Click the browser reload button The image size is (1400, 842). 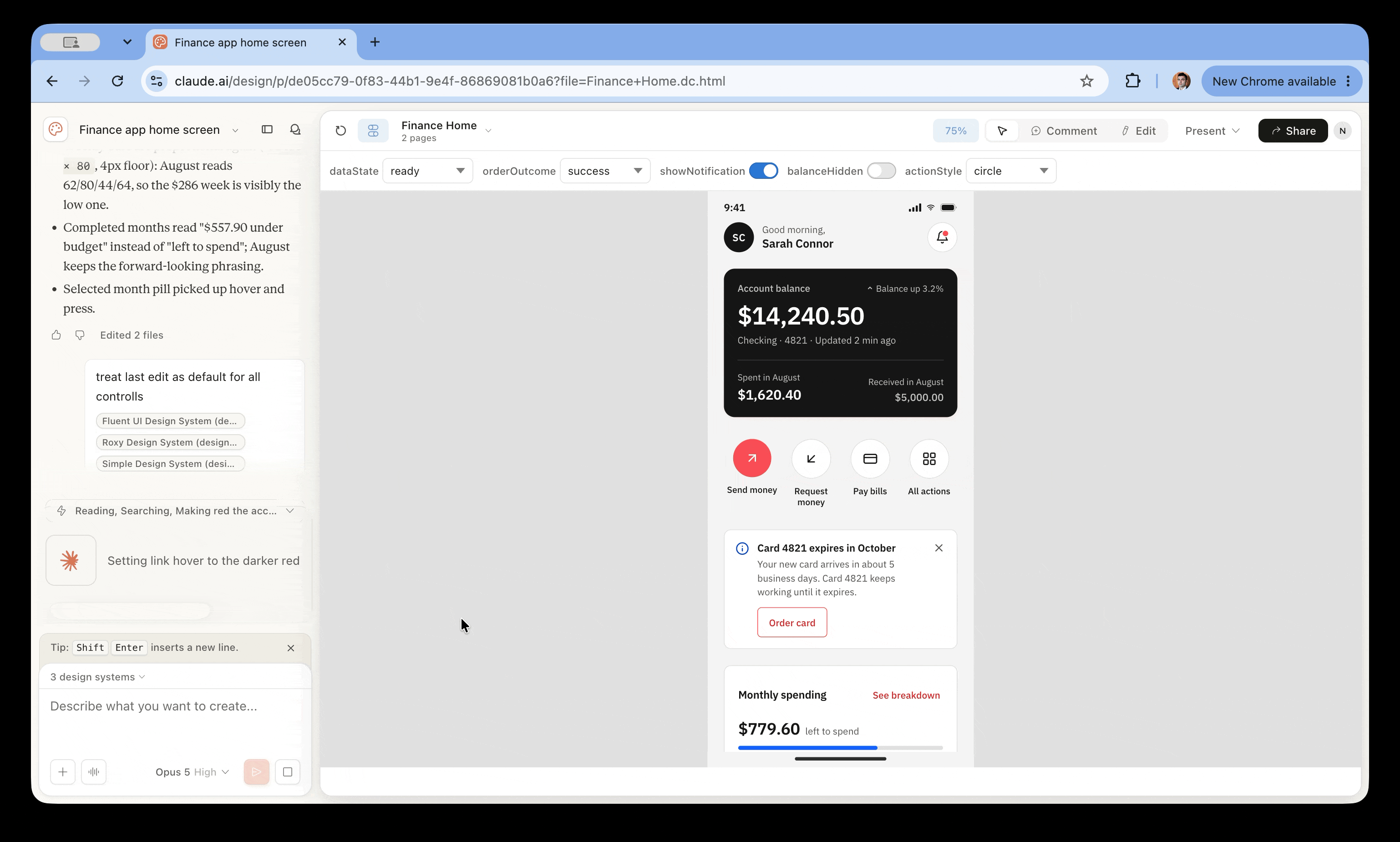pyautogui.click(x=117, y=81)
